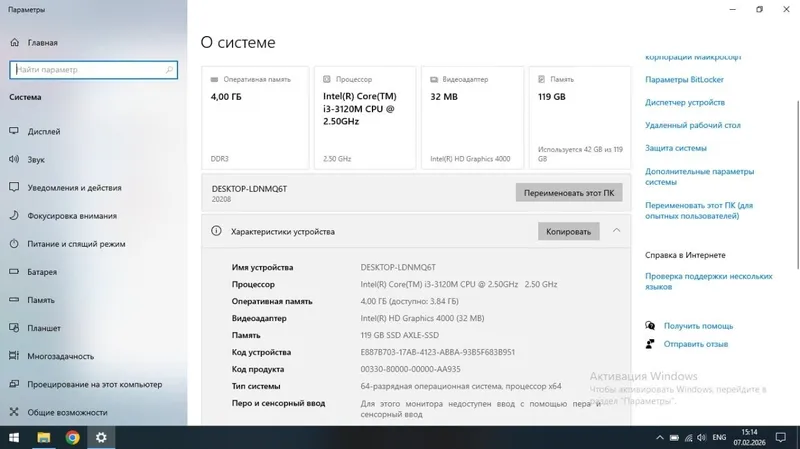
Task: Select the Звук speaker icon in sidebar
Action: (x=14, y=159)
